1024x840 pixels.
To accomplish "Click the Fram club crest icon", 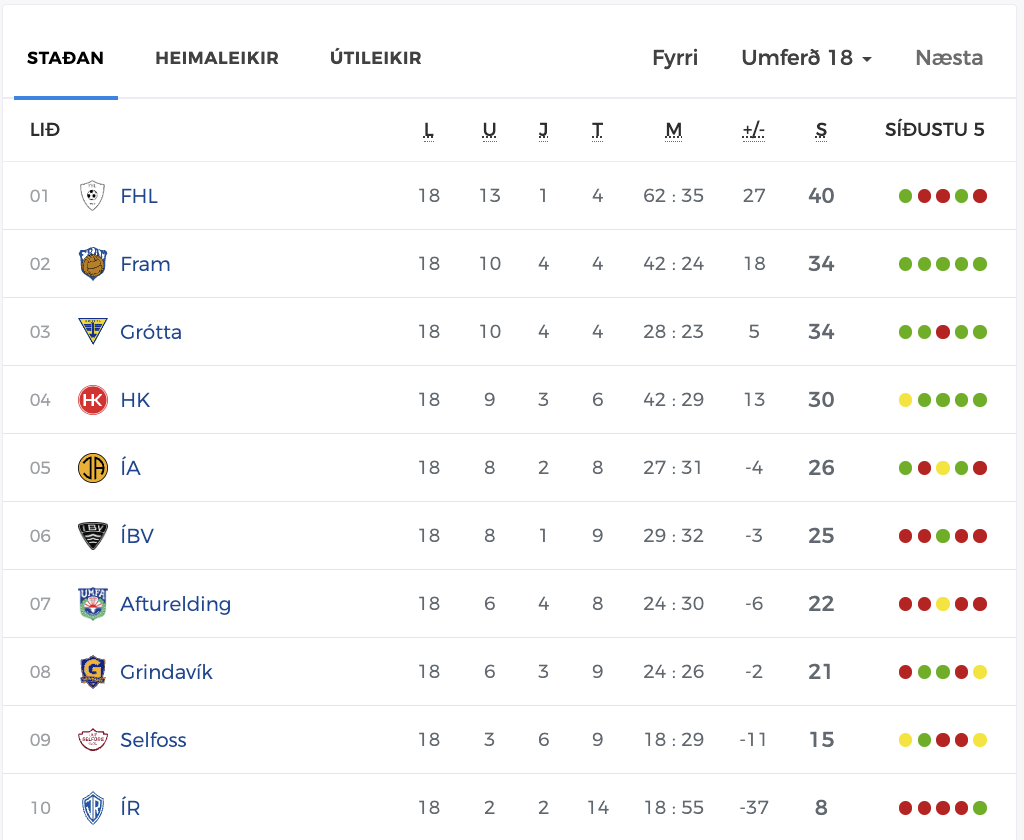I will coord(92,264).
